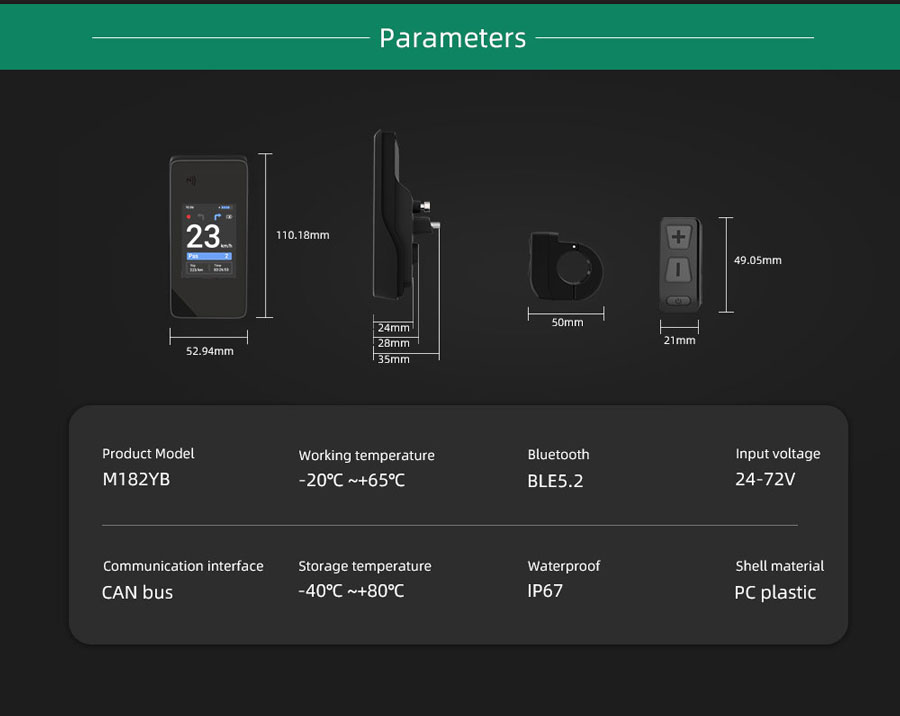Click the blue turn arrow on display screen
900x716 pixels.
click(215, 215)
